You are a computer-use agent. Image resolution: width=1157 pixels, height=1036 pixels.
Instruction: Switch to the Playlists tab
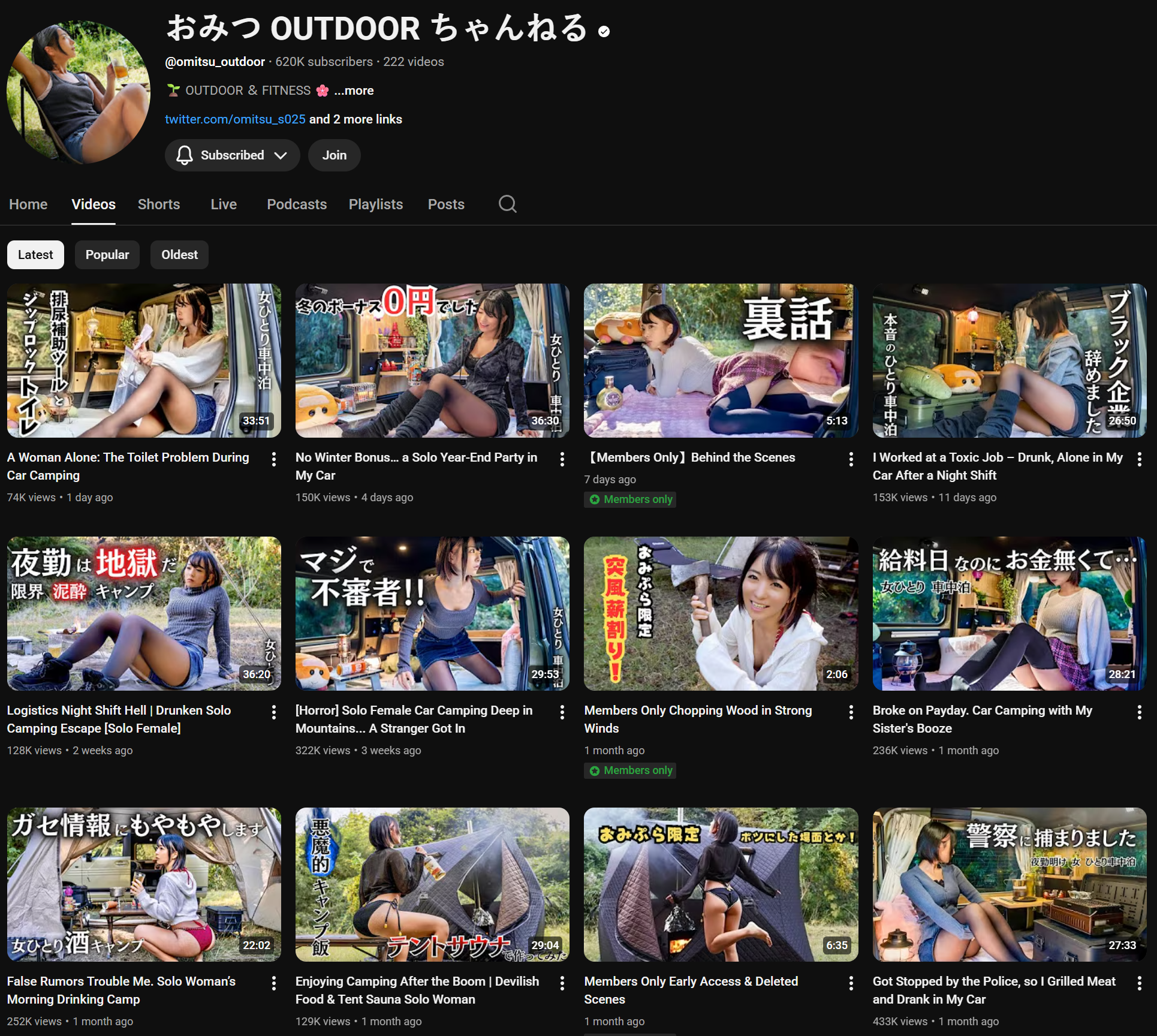(x=376, y=204)
